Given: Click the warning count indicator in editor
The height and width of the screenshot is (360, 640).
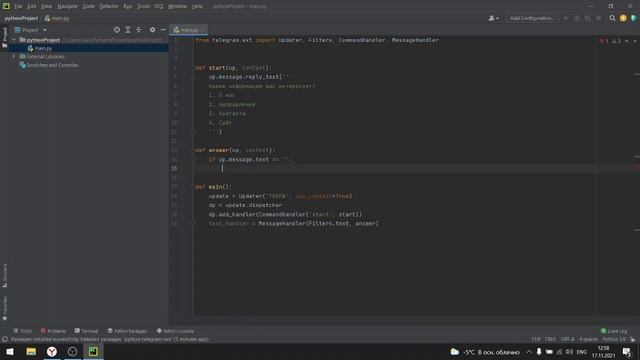Looking at the screenshot, I should coord(616,41).
